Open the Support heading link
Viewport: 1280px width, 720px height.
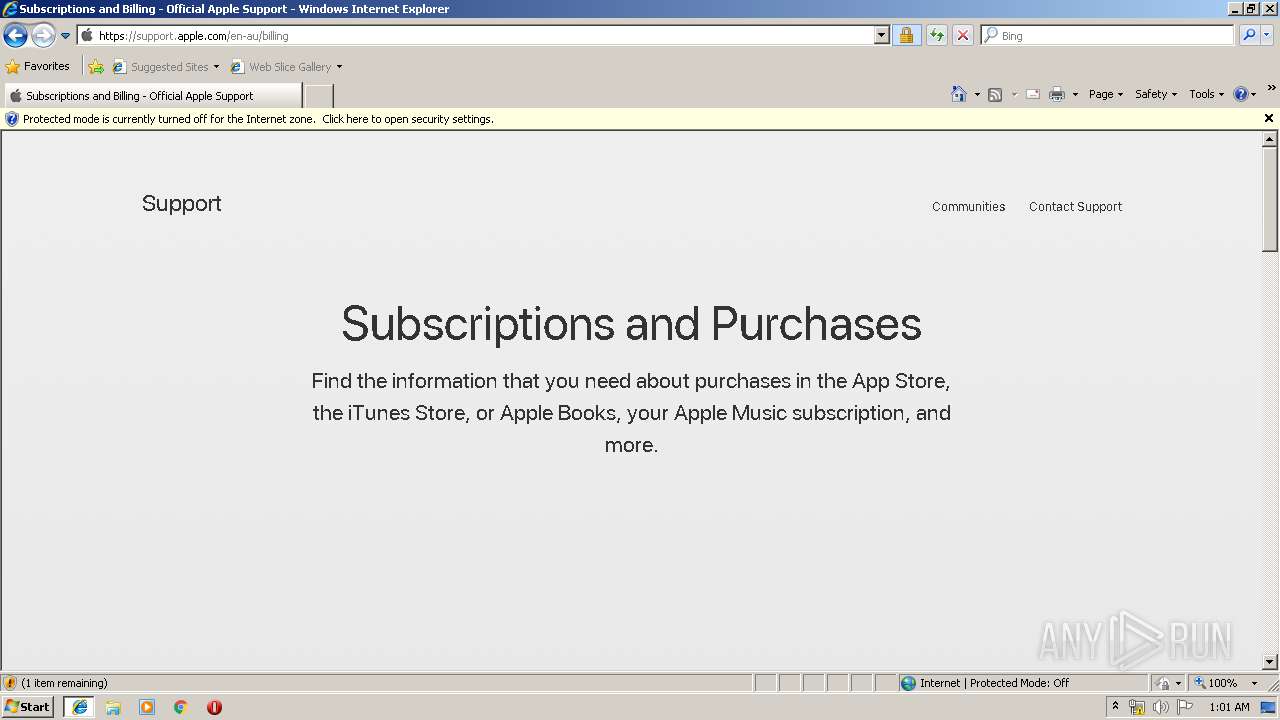point(181,204)
